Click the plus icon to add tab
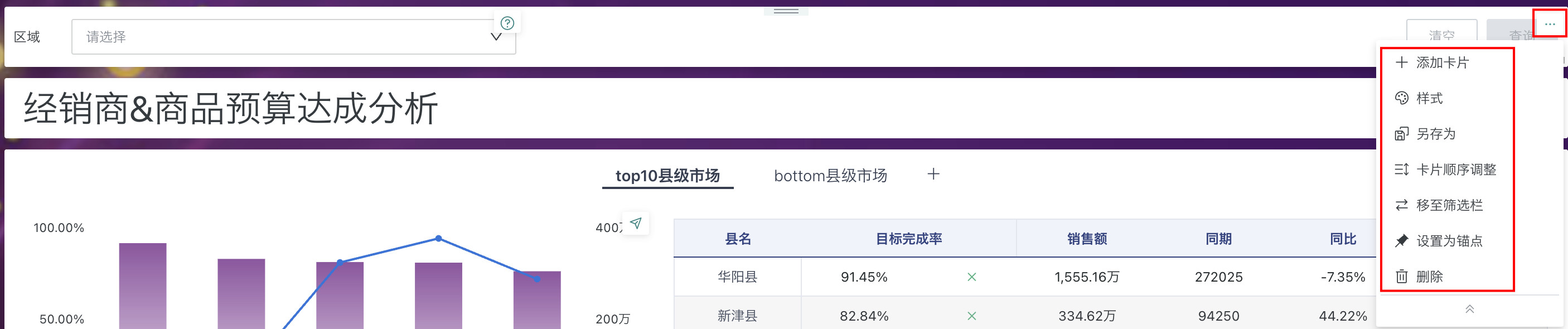1568x329 pixels. pos(933,174)
